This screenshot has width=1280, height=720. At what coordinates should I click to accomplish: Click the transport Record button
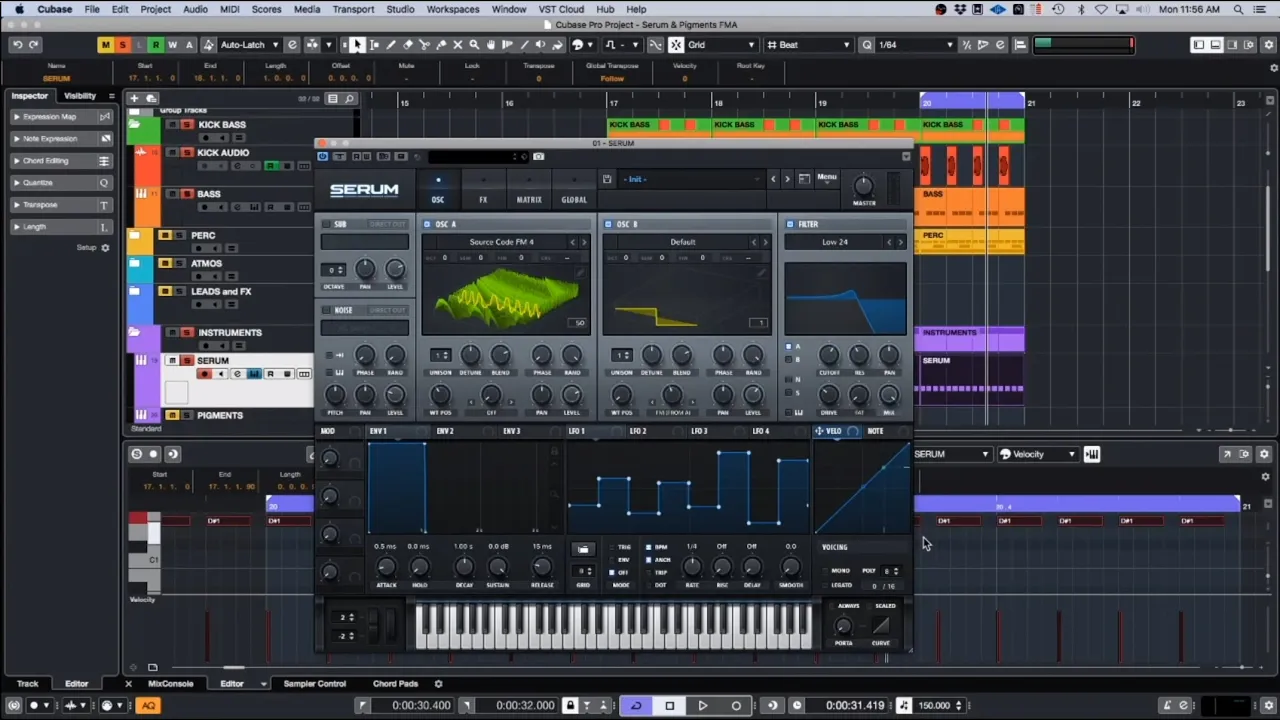coord(737,705)
